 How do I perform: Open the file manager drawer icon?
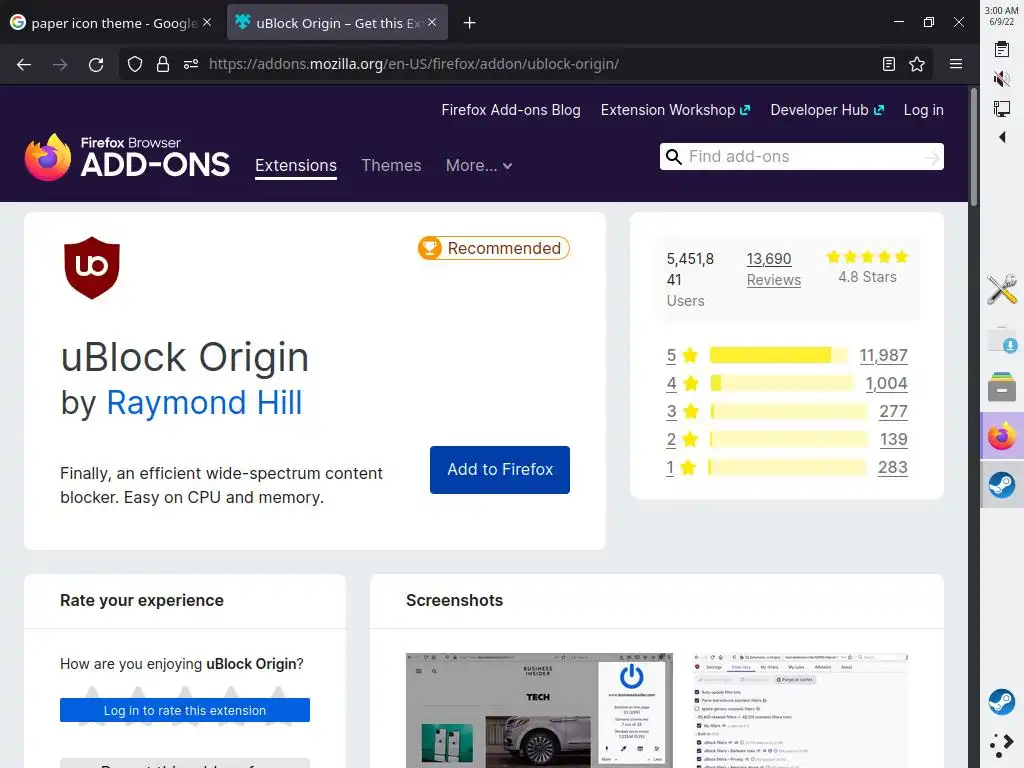coord(1002,387)
